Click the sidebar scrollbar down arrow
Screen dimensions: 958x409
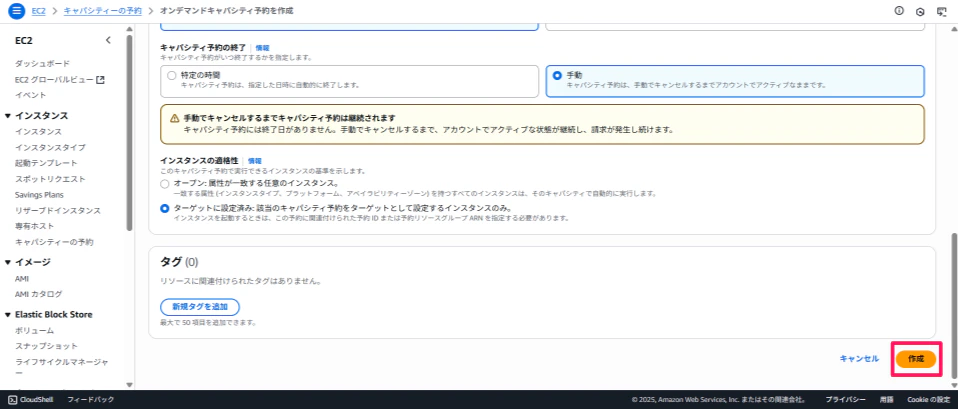click(129, 385)
